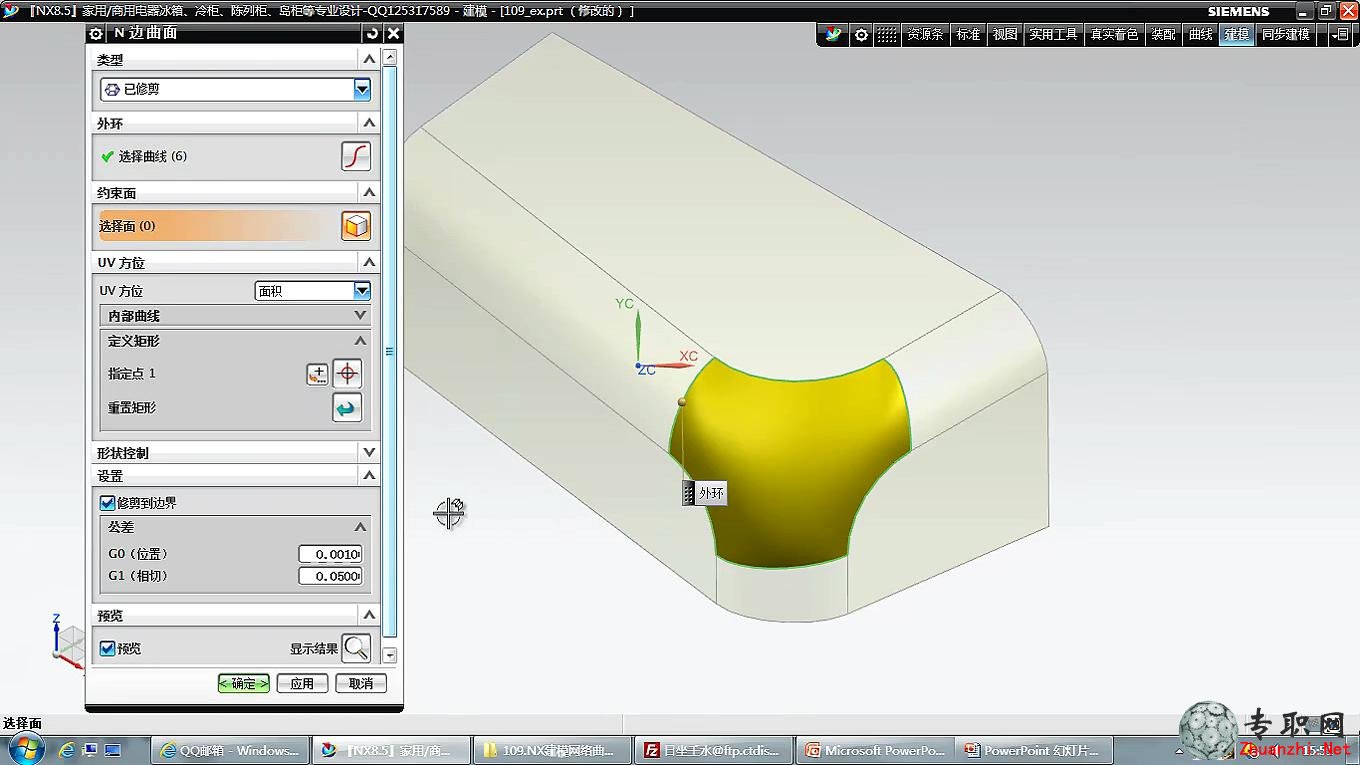Launch Internet Explorer from quick launch
Viewport: 1360px width, 765px height.
point(67,749)
